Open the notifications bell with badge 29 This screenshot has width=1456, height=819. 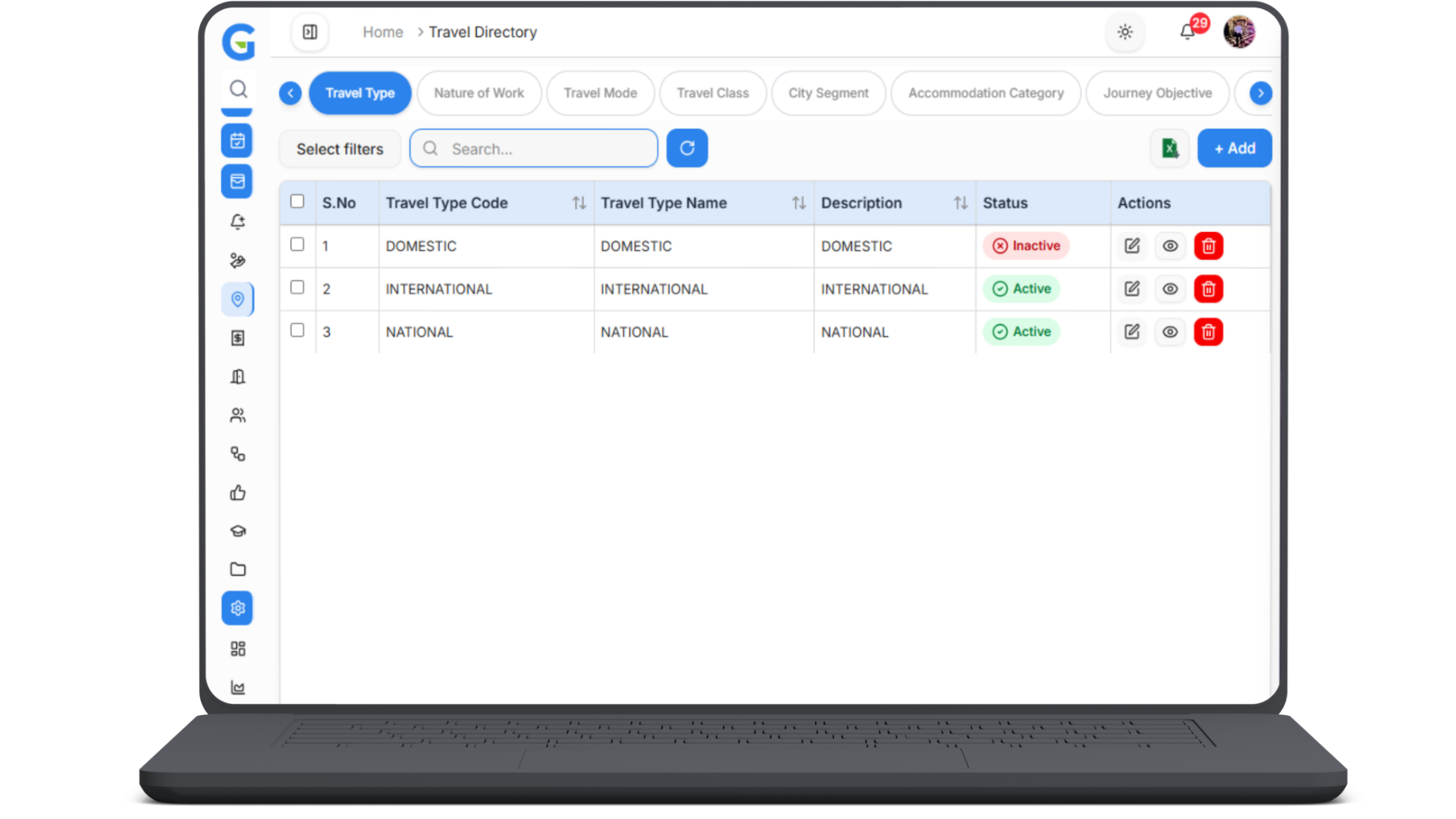1188,32
